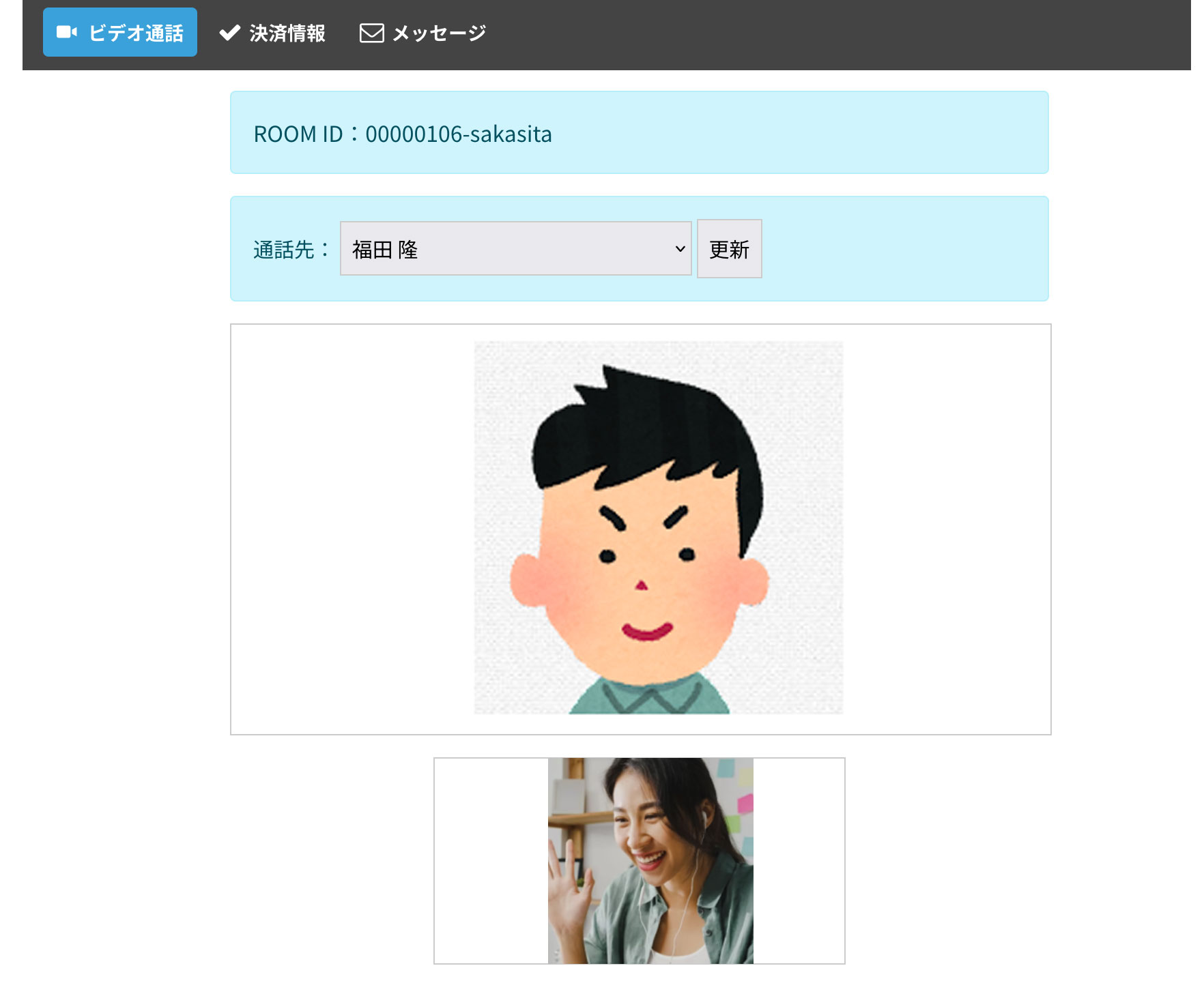This screenshot has width=1204, height=981.
Task: Click empty space in the dark navigation bar
Action: [819, 34]
